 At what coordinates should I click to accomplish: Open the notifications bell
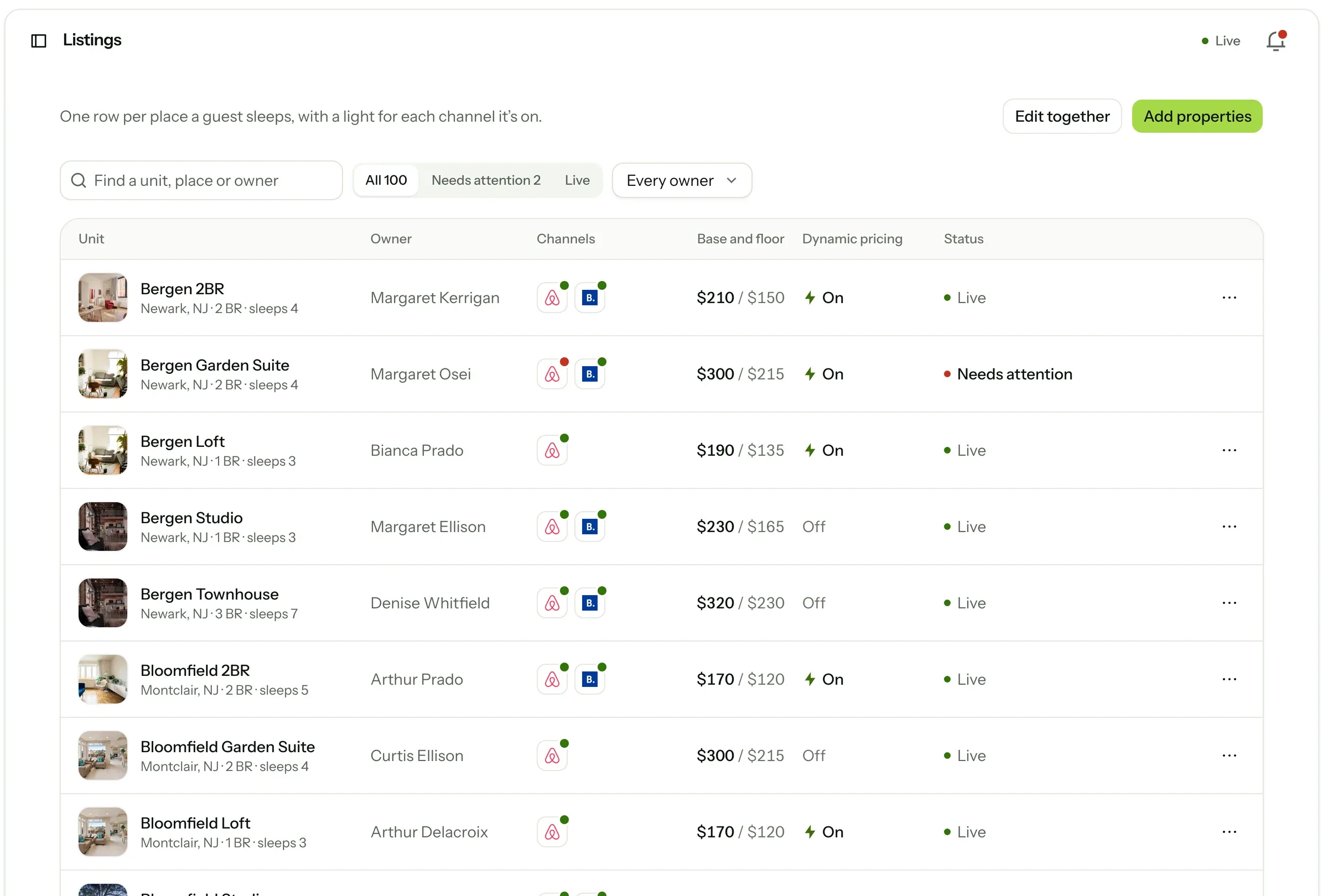coord(1275,40)
